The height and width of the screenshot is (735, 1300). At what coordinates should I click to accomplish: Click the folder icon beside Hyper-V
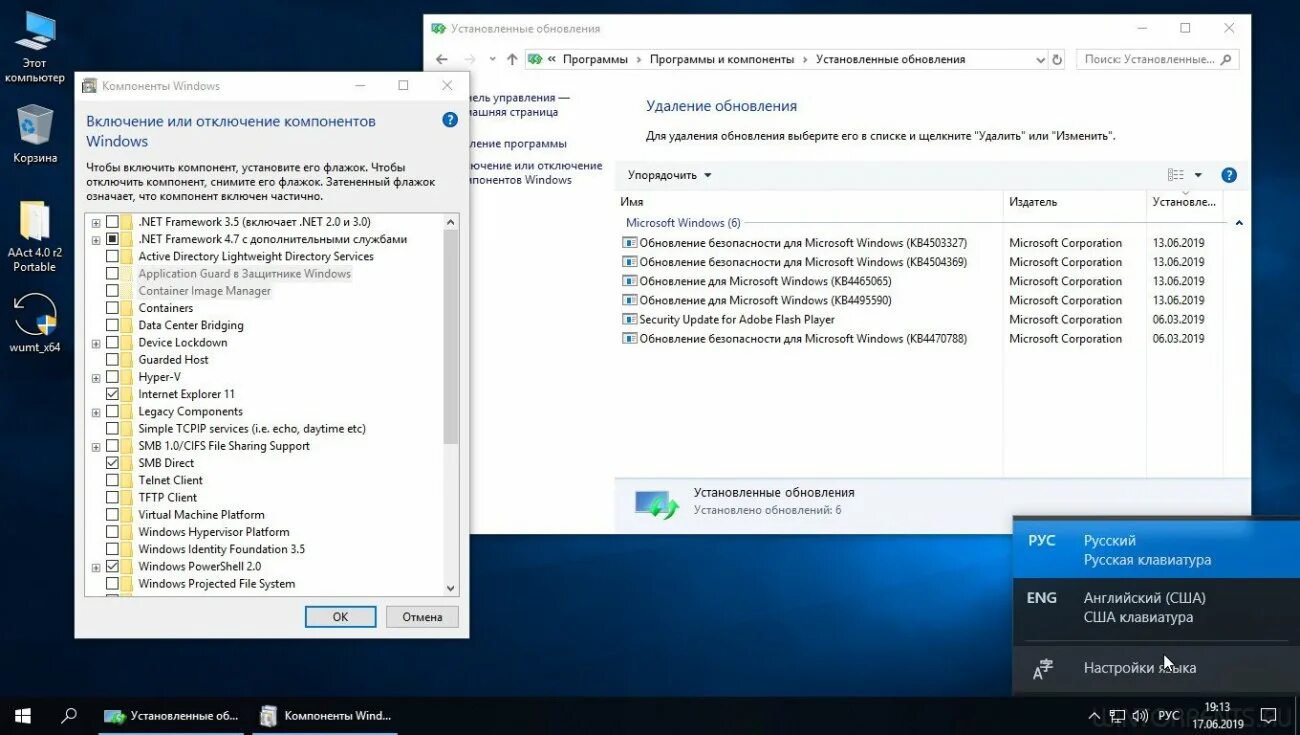(126, 377)
